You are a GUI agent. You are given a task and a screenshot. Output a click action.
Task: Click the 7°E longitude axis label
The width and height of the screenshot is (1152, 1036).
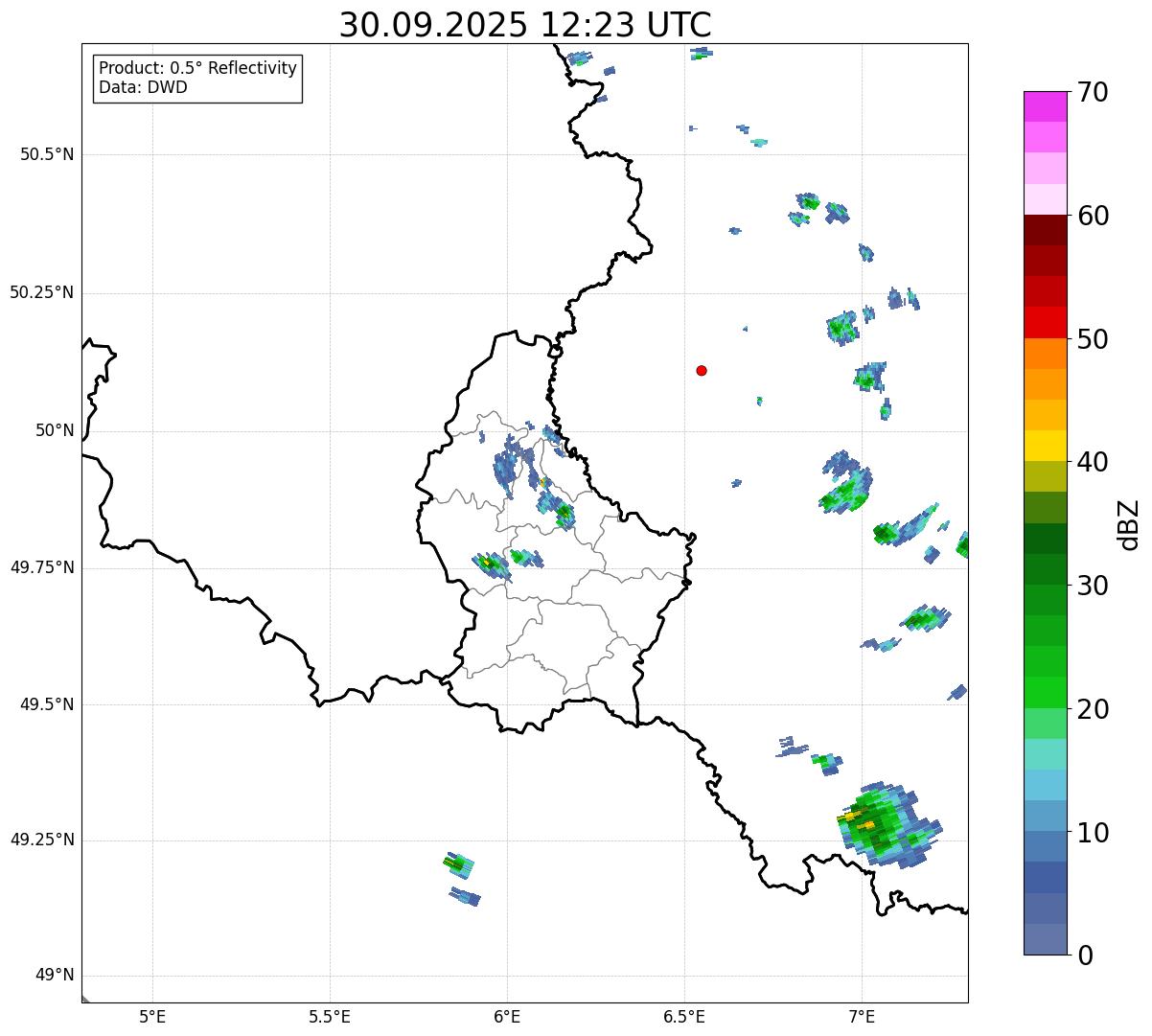coord(862,1017)
